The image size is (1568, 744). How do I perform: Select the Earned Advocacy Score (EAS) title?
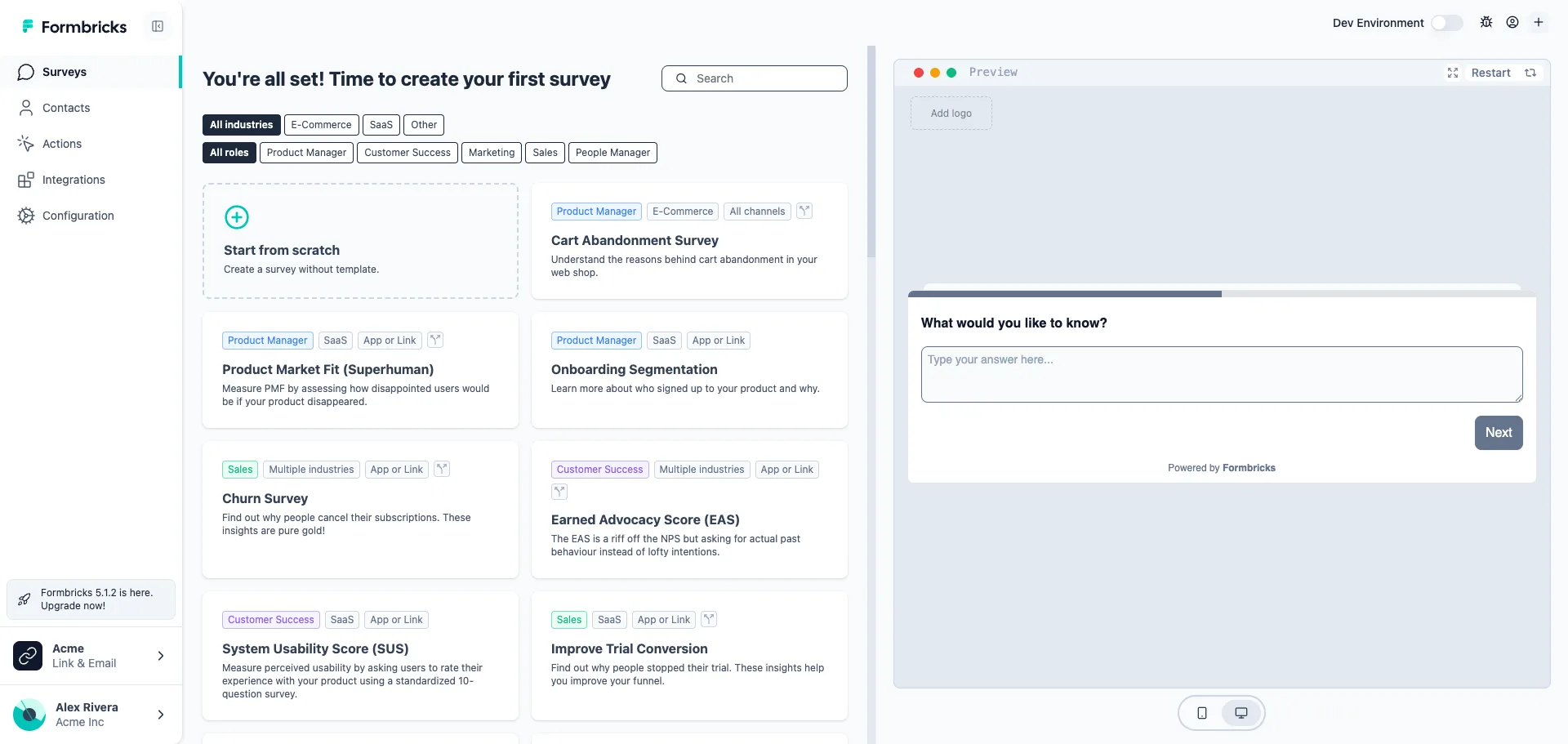point(645,519)
